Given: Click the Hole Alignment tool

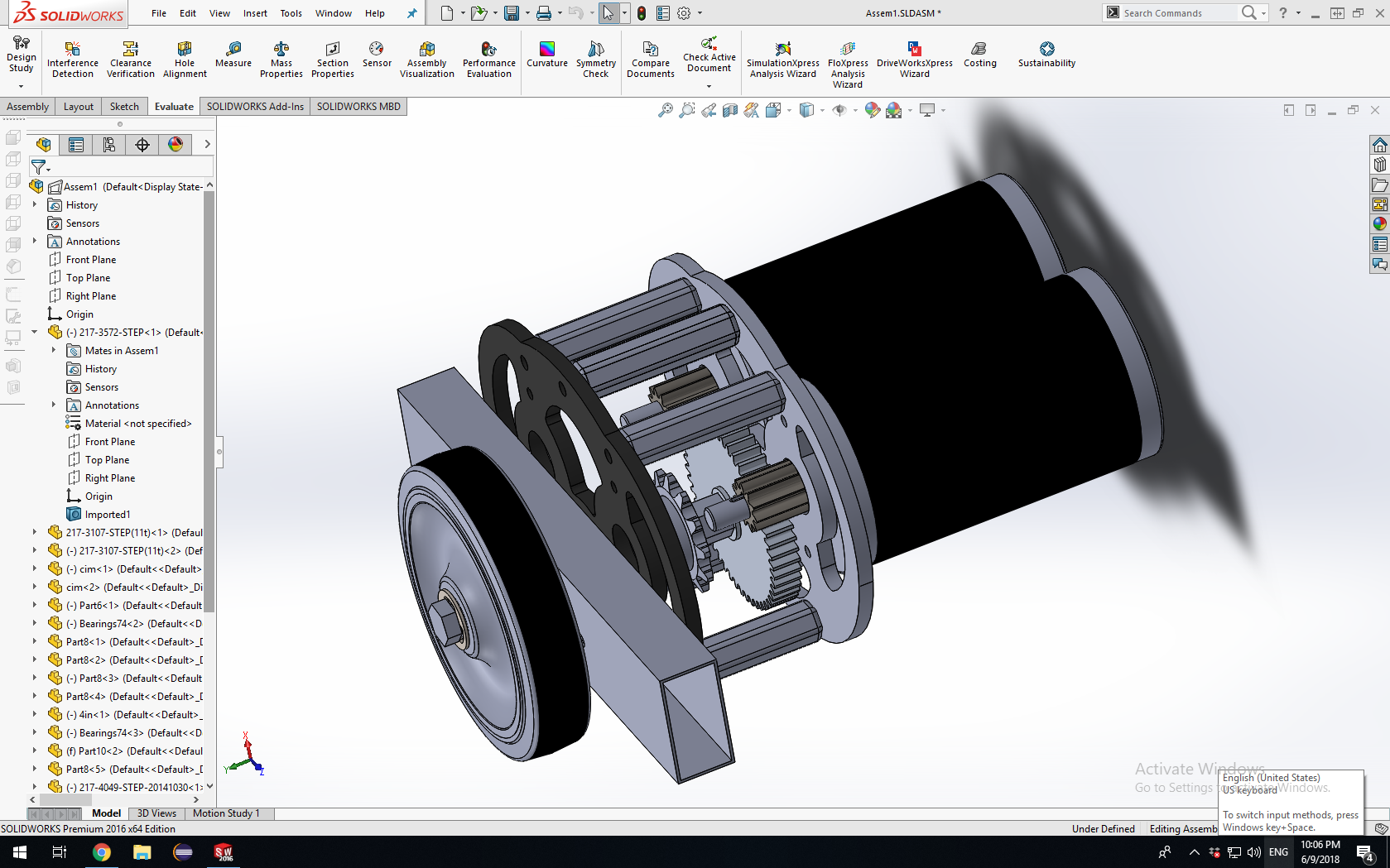Looking at the screenshot, I should click(x=185, y=60).
